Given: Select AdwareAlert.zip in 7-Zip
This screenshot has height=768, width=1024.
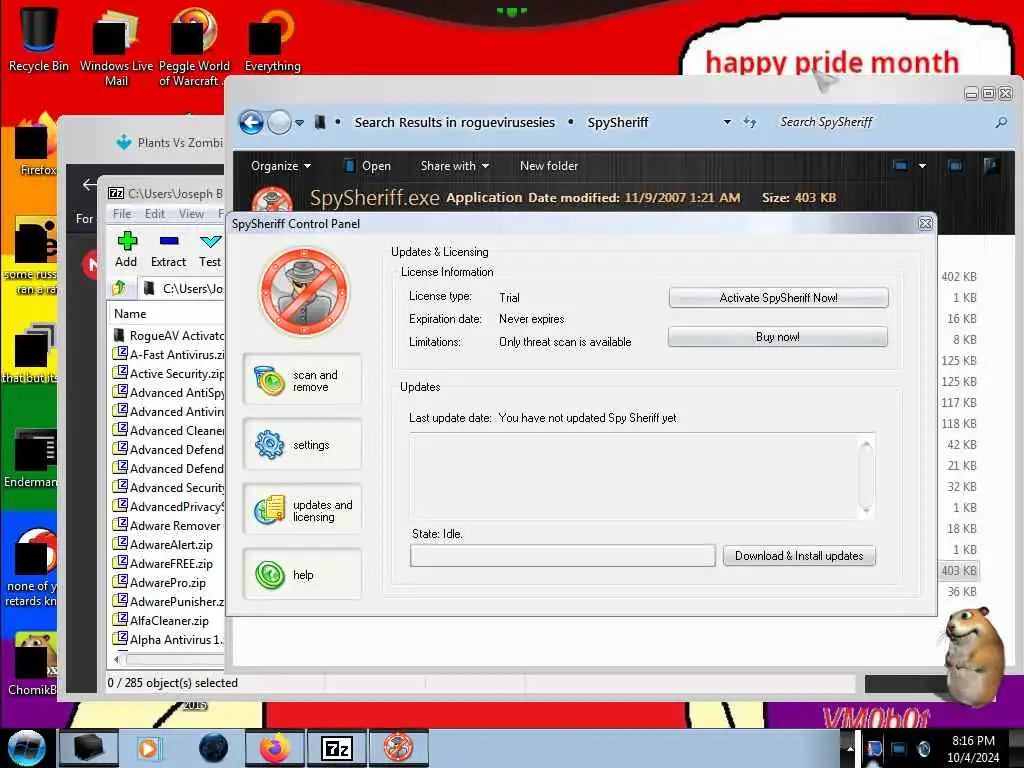Looking at the screenshot, I should [x=163, y=545].
